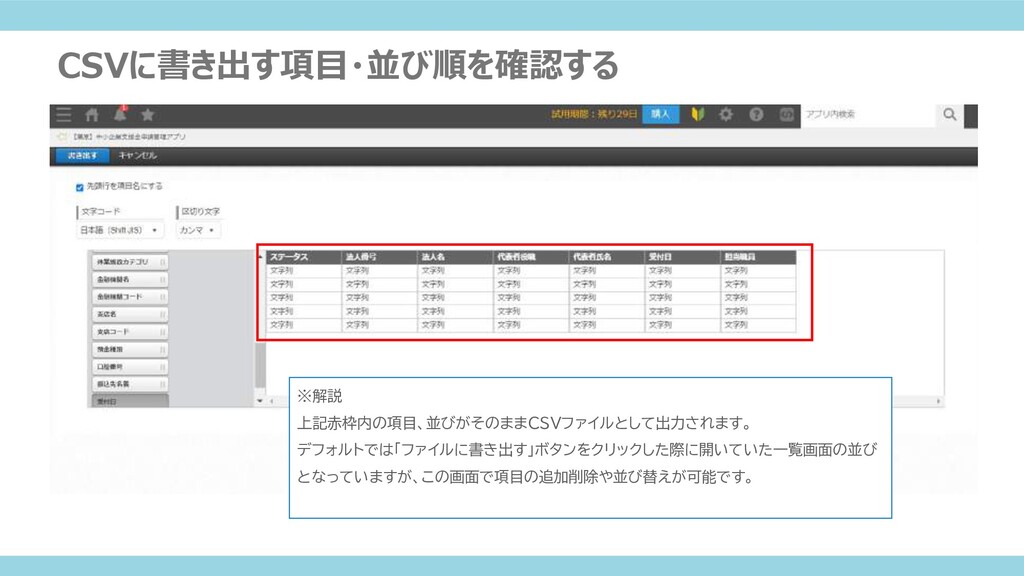Screen dimensions: 1024x576
Task: Click the horizontal scrollbar right arrow
Action: pos(939,401)
